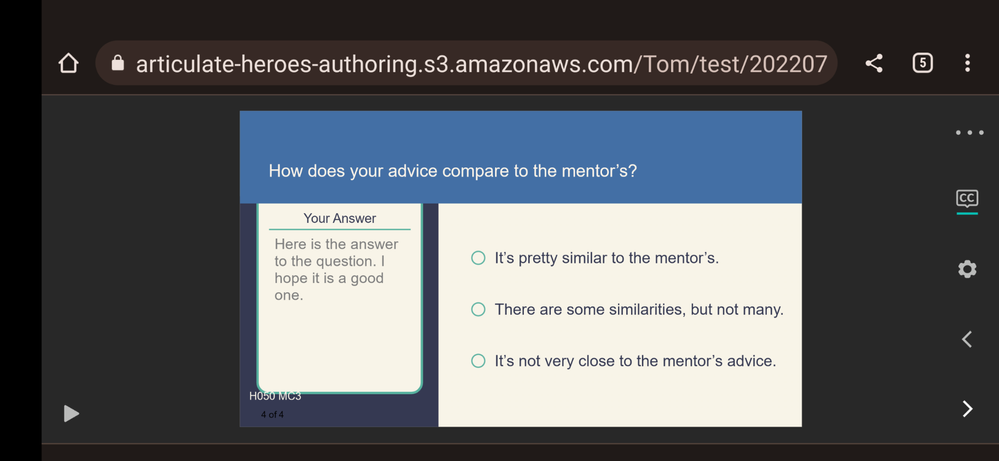
Task: Open the player settings gear
Action: pos(967,269)
